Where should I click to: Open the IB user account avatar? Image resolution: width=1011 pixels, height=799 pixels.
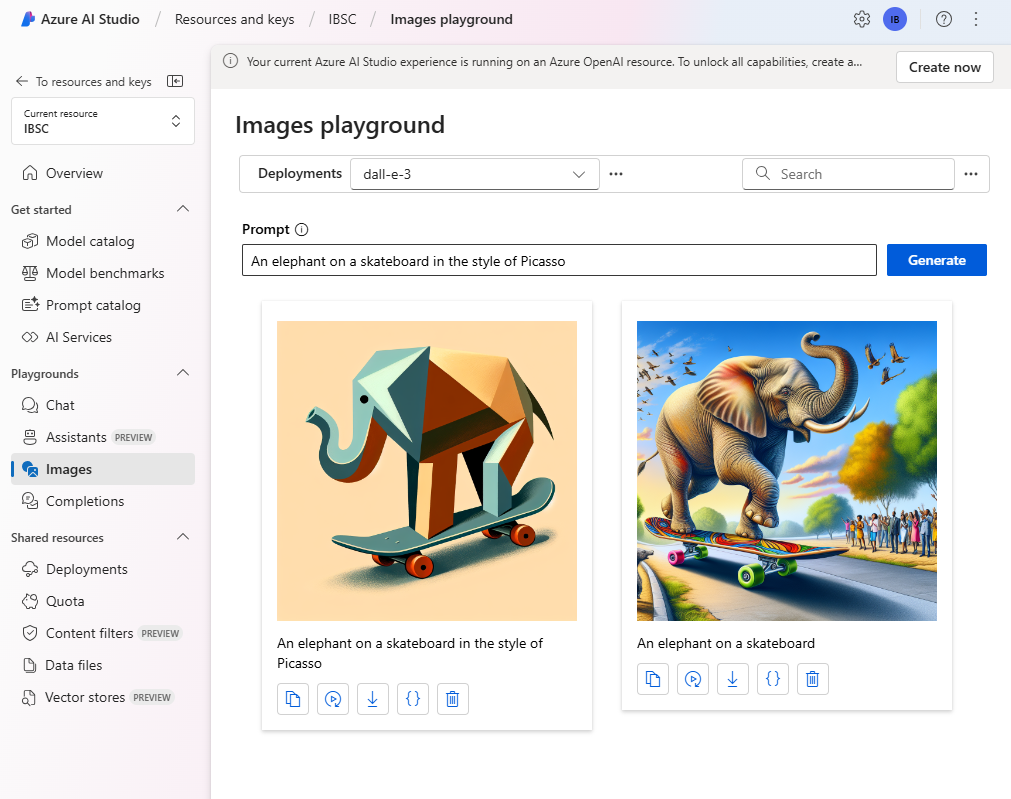[x=894, y=19]
